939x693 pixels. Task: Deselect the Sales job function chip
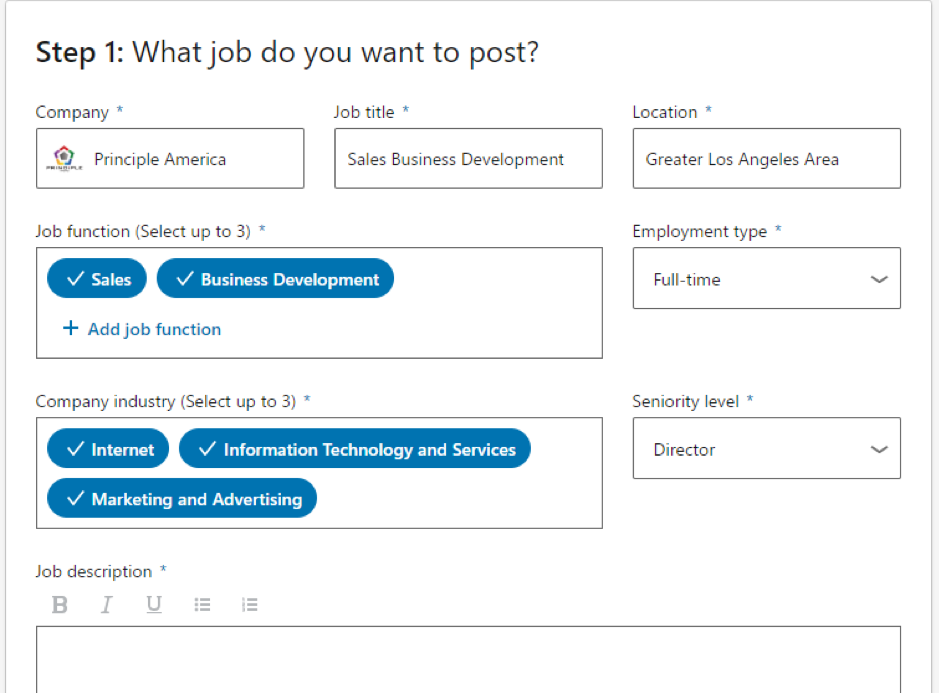[97, 280]
